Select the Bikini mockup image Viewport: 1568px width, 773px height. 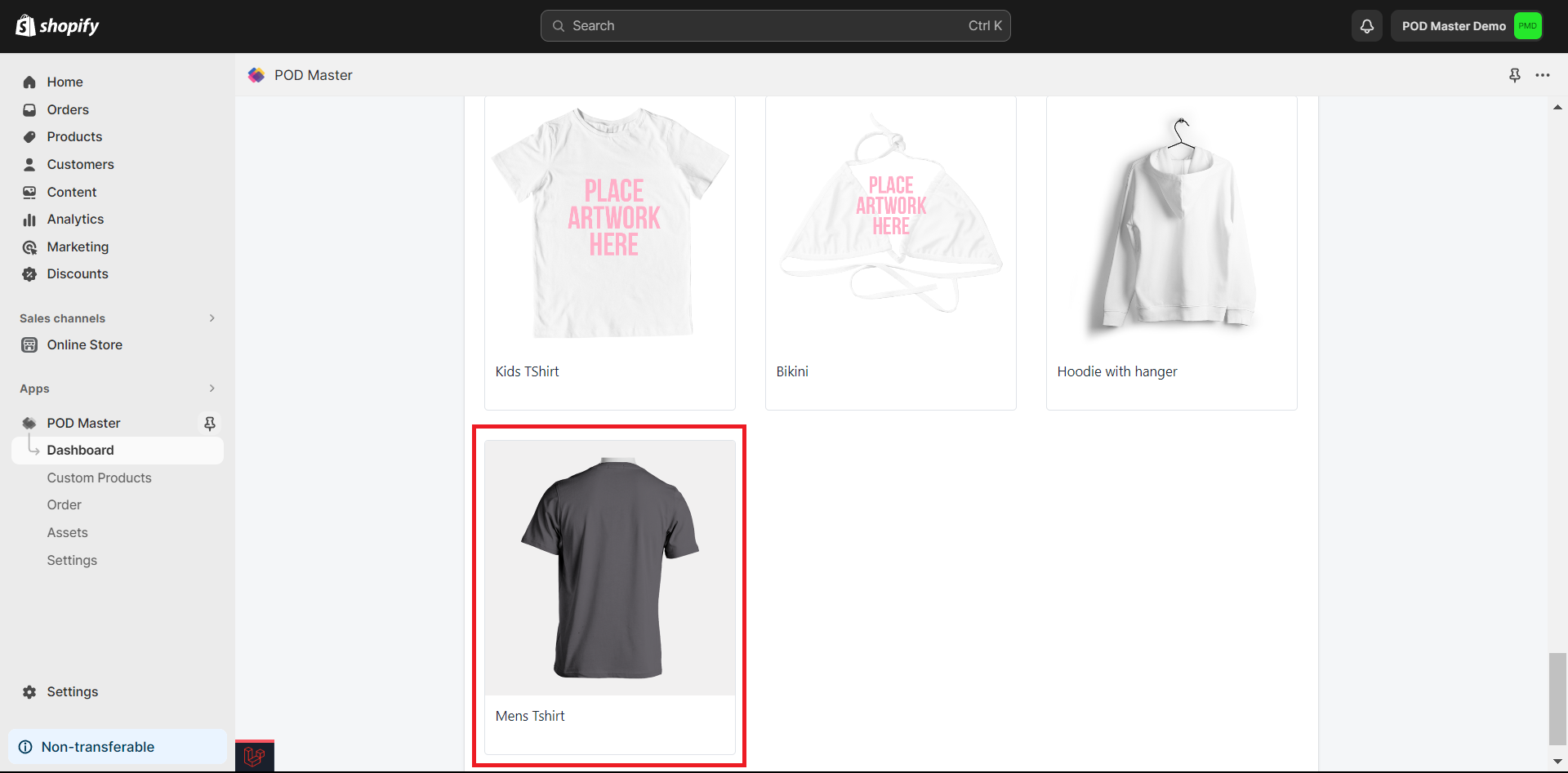(x=891, y=223)
